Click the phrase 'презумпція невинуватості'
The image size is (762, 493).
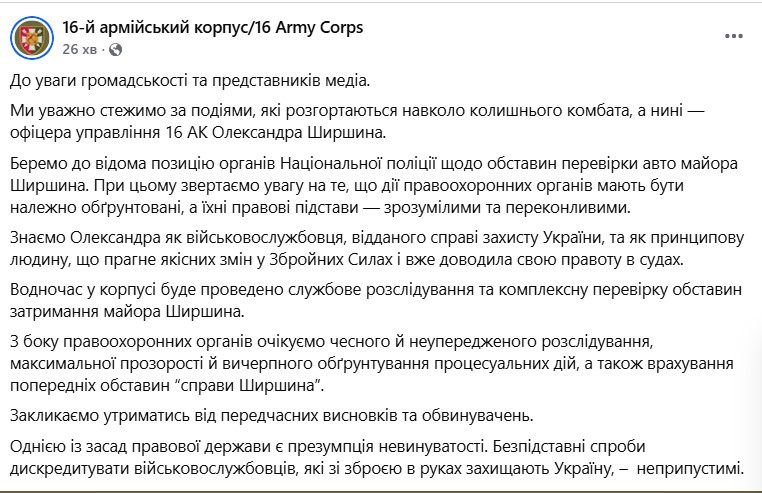pos(384,446)
